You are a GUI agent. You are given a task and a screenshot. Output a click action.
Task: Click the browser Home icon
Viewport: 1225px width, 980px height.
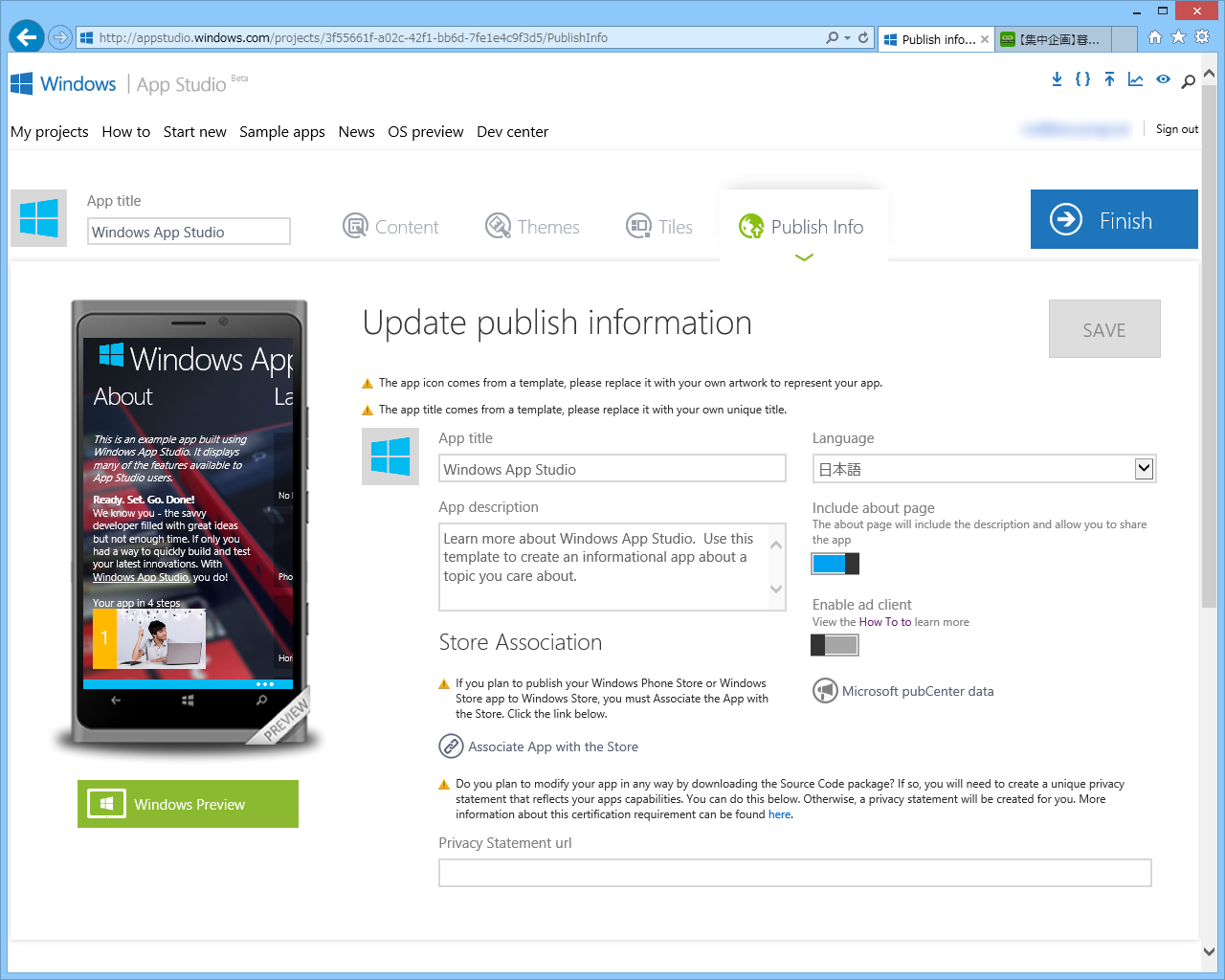[x=1155, y=37]
